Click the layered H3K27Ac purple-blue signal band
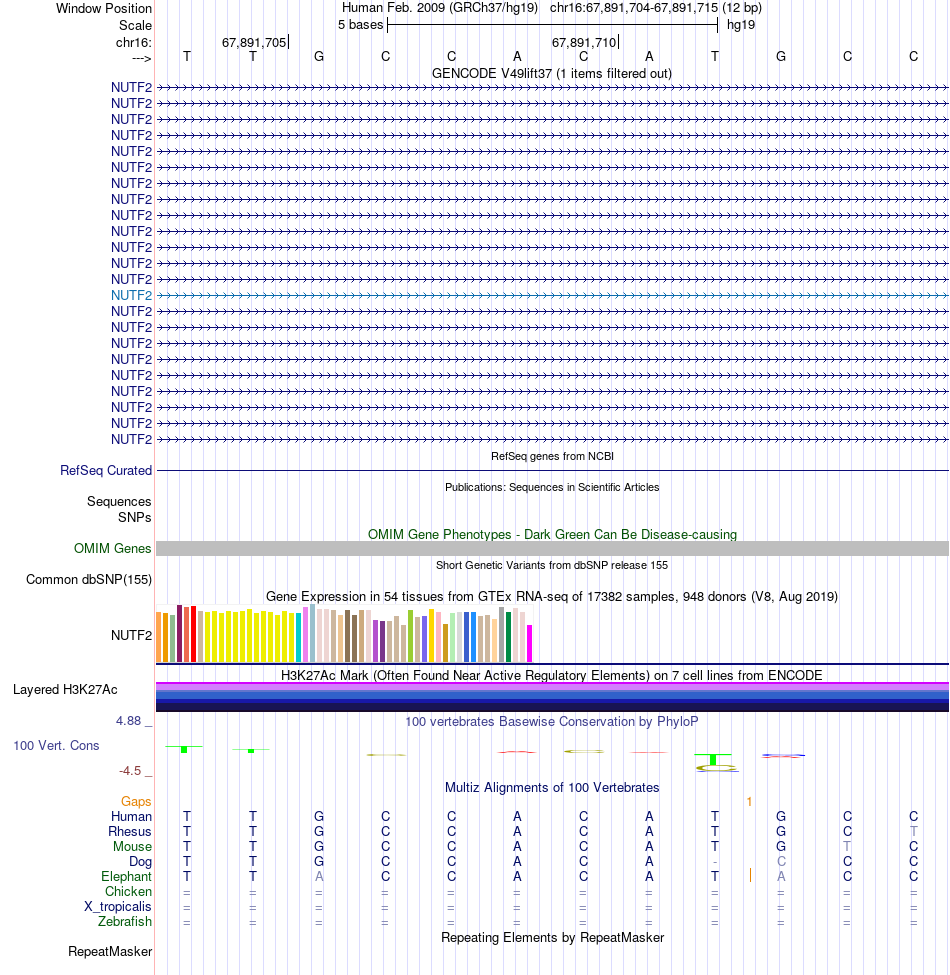The width and height of the screenshot is (950, 975). 552,697
